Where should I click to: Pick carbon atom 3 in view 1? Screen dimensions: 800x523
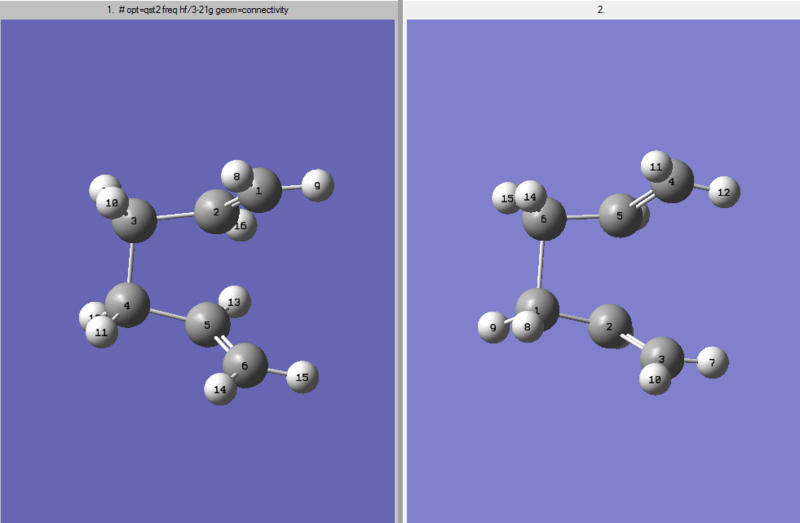(134, 220)
